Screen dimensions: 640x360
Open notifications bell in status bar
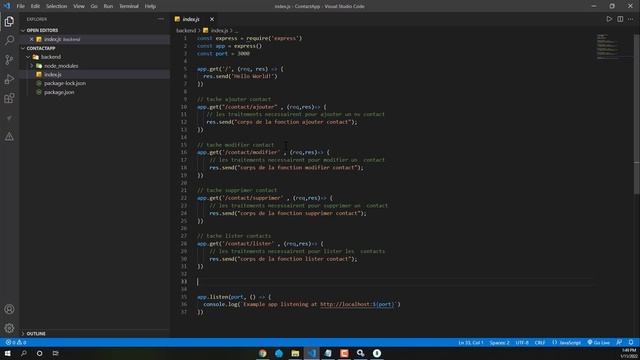pos(631,342)
